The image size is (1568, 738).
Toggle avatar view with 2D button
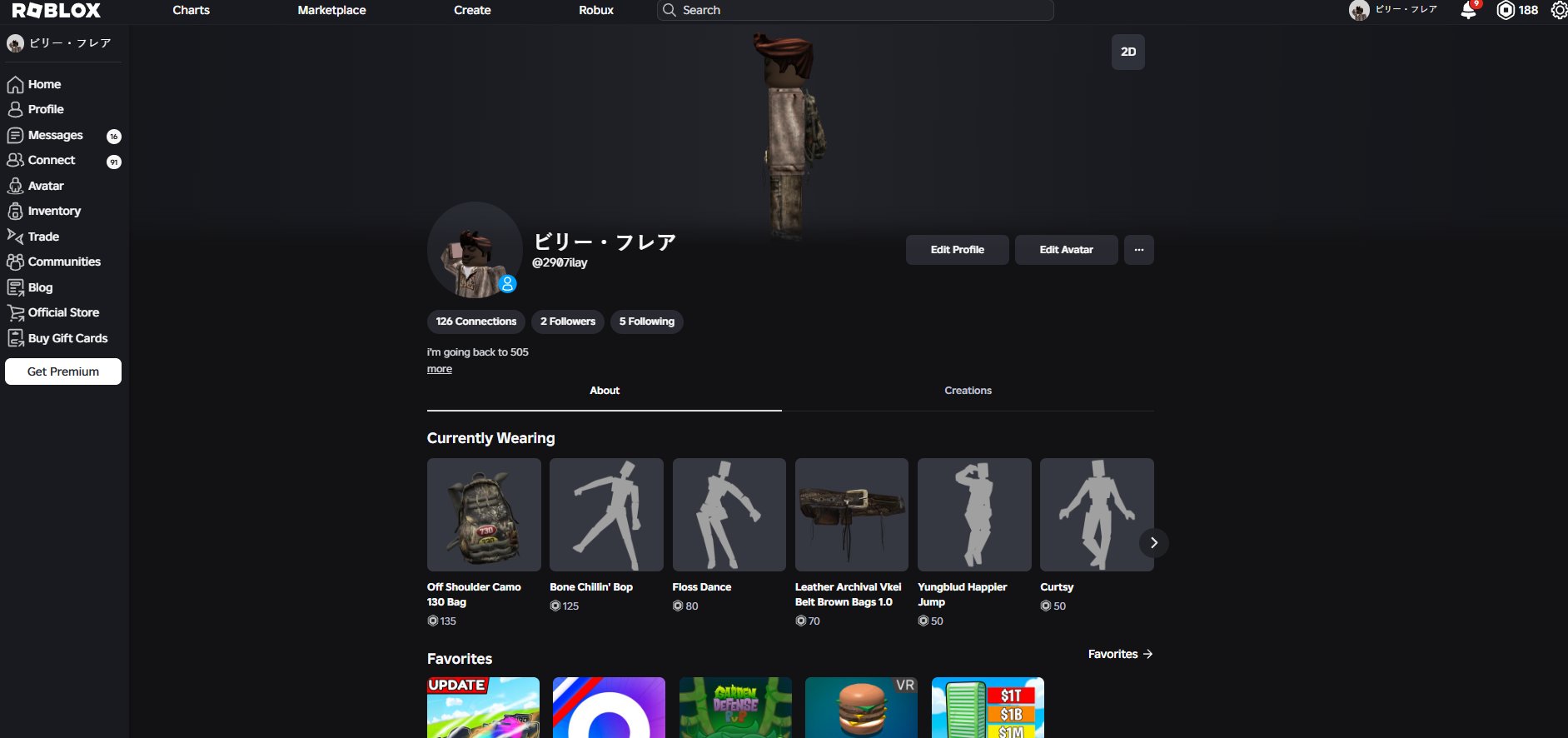(1127, 52)
